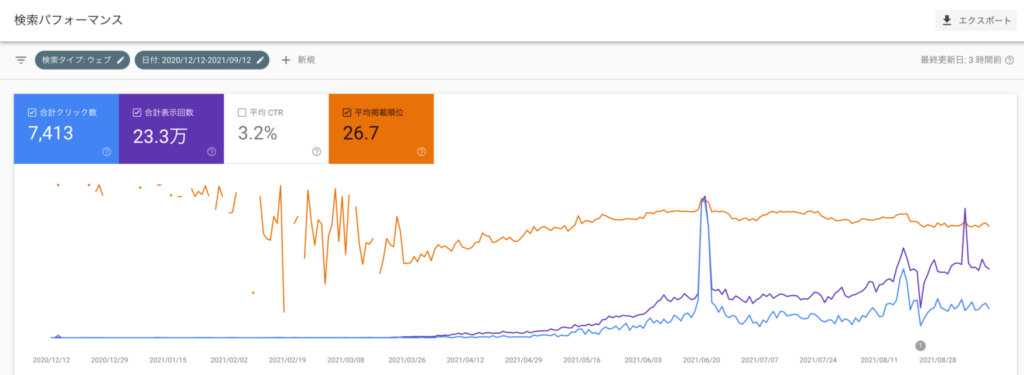This screenshot has width=1024, height=375.
Task: Click the export download arrow icon
Action: (x=947, y=21)
